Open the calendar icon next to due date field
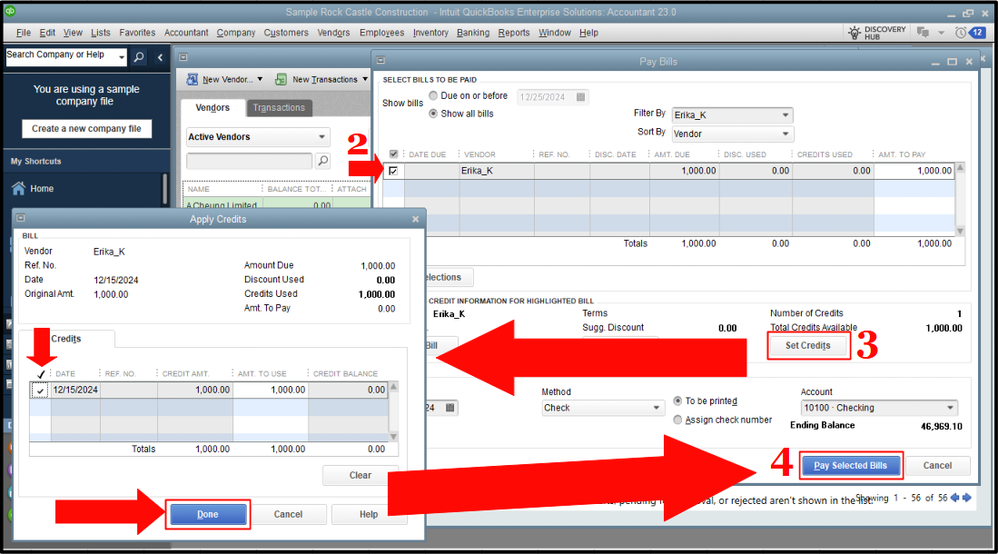The width and height of the screenshot is (998, 554). click(580, 97)
